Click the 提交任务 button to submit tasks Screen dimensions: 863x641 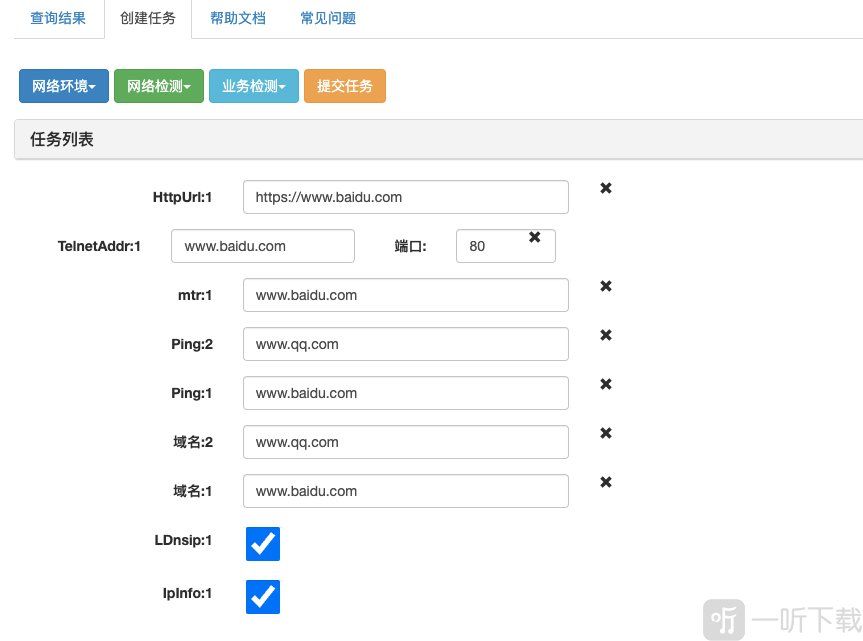click(344, 86)
